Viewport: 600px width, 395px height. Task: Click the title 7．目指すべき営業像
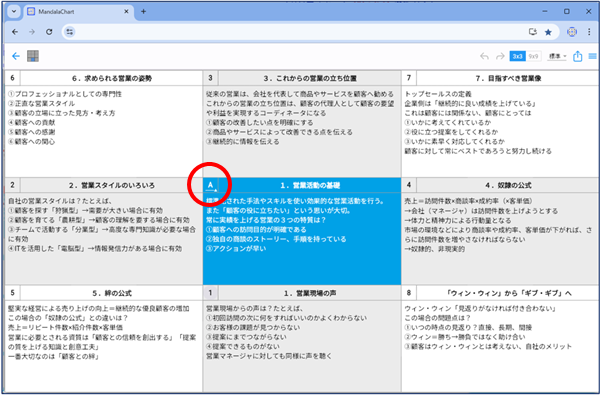[508, 78]
